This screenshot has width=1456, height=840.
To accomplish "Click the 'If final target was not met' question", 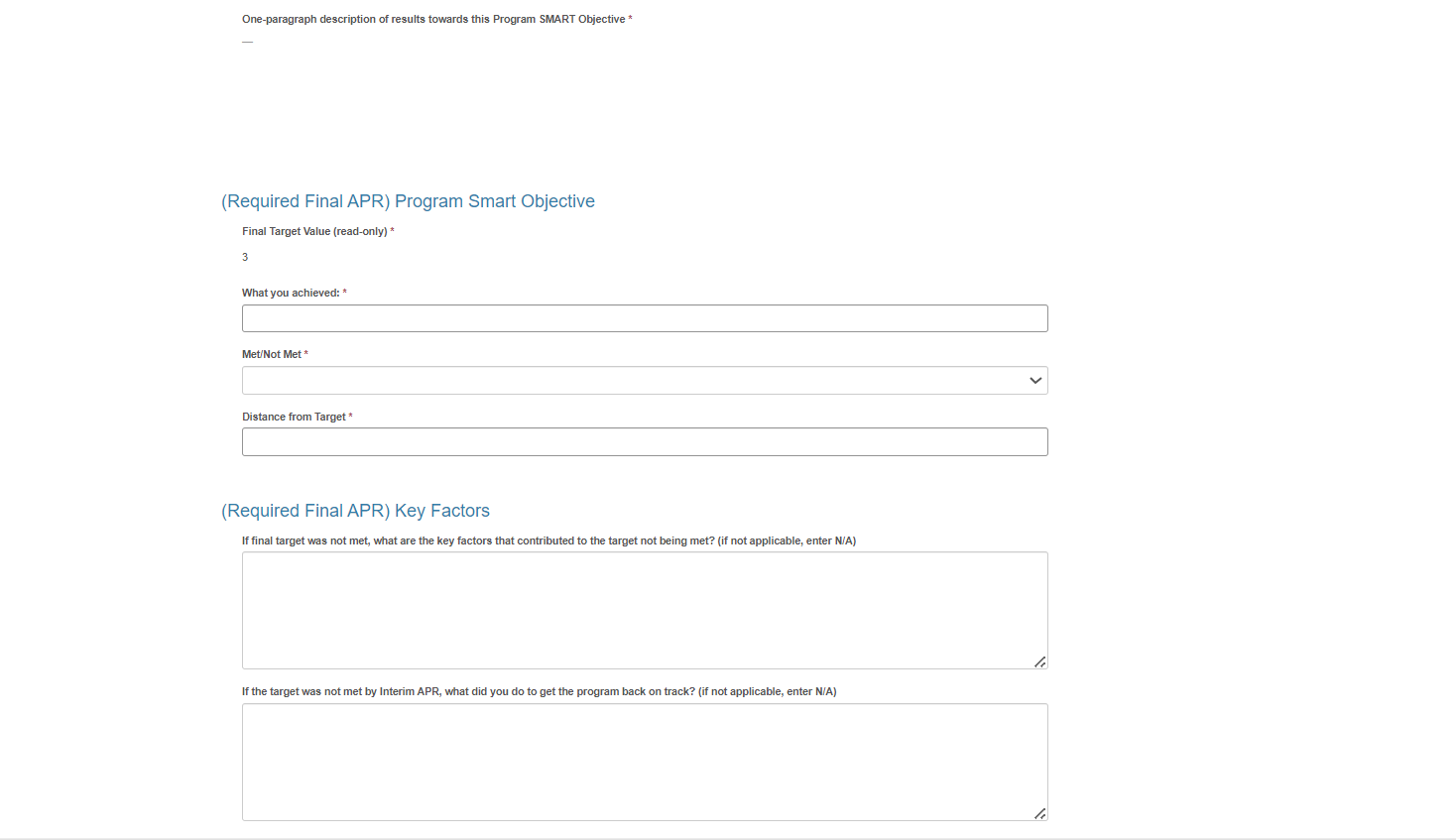I will 548,541.
